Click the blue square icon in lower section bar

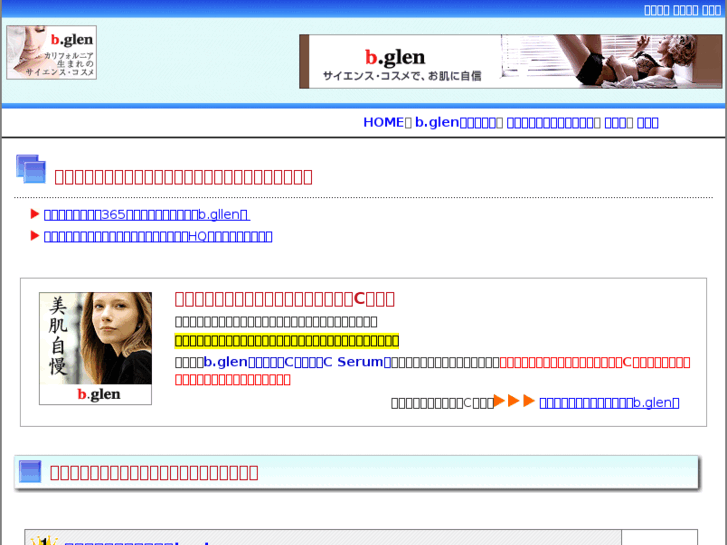pyautogui.click(x=30, y=472)
